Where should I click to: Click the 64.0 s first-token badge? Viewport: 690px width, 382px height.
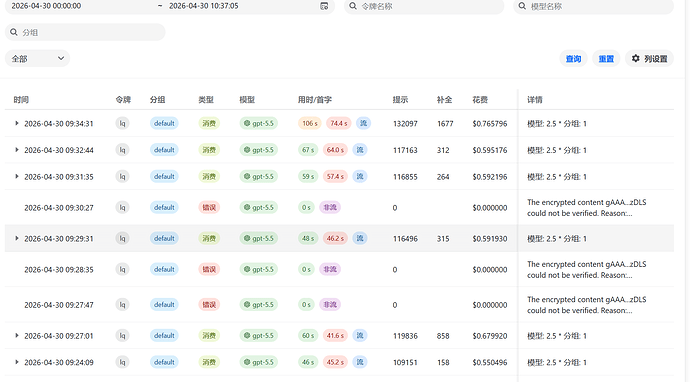tap(335, 150)
